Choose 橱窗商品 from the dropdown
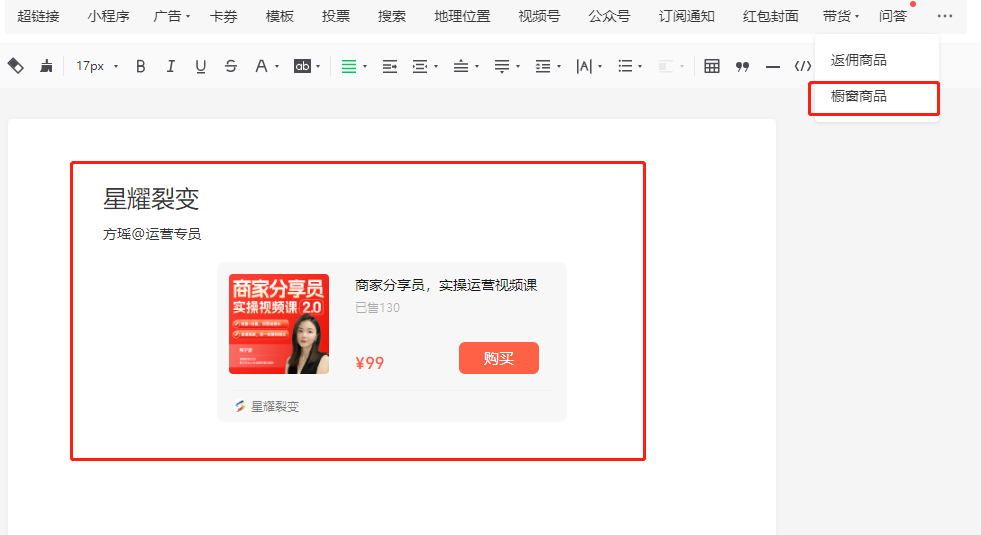 pyautogui.click(x=858, y=96)
